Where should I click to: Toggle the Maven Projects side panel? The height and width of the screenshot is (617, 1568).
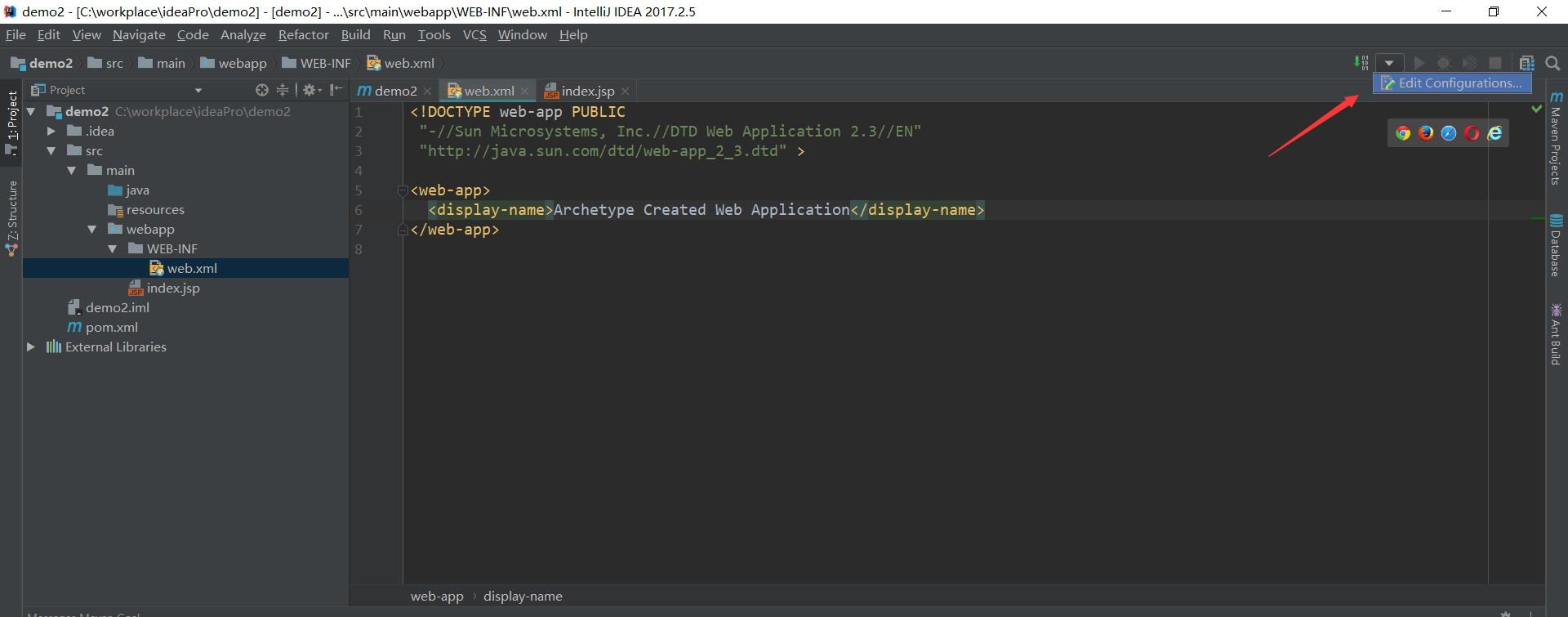tap(1556, 138)
